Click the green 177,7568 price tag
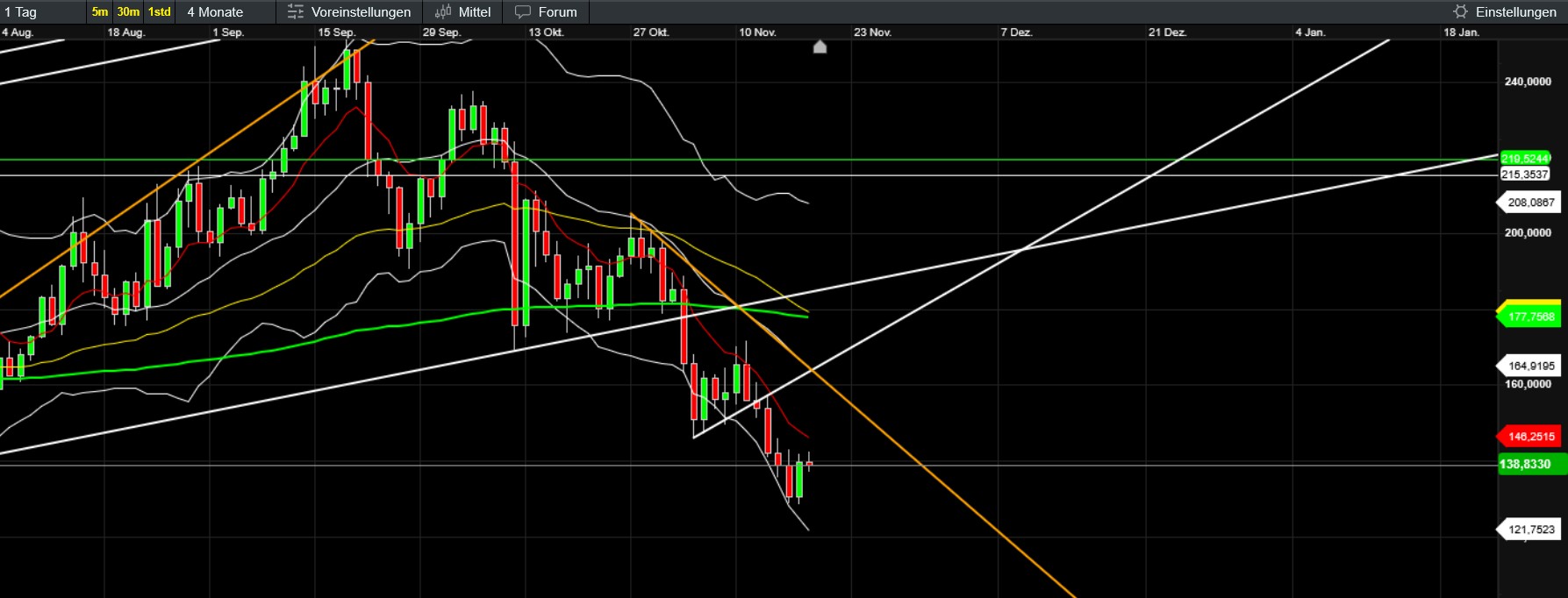1568x598 pixels. (1530, 317)
